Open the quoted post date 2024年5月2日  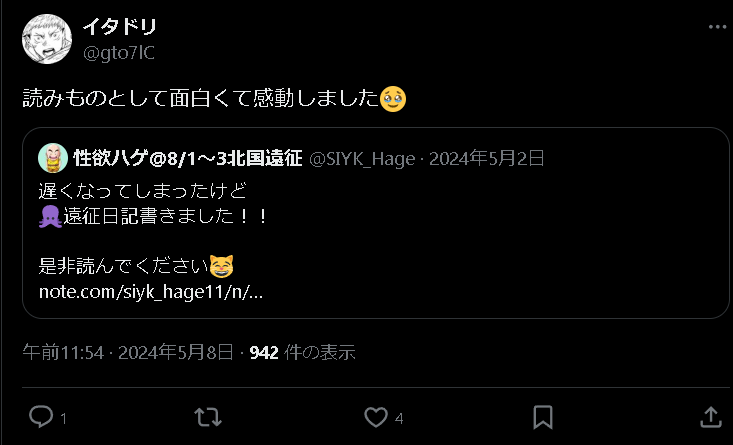coord(487,158)
